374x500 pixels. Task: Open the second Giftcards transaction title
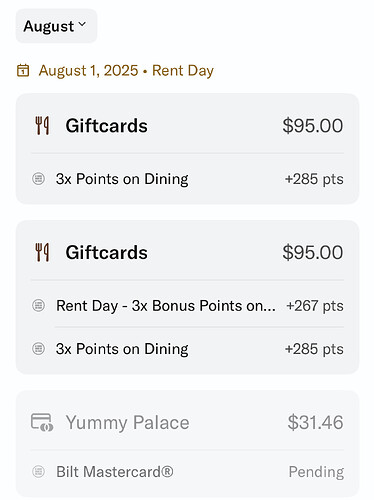pos(106,252)
